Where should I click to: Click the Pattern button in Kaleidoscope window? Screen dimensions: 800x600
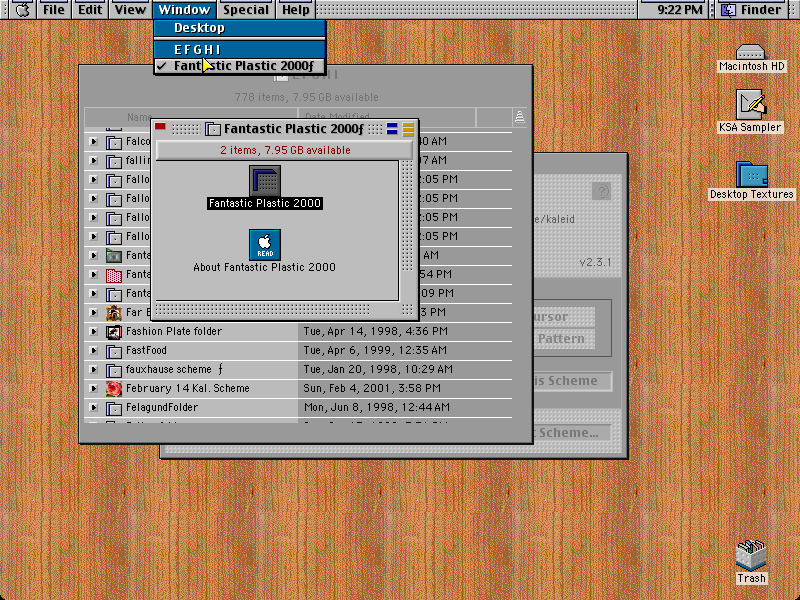coord(564,339)
